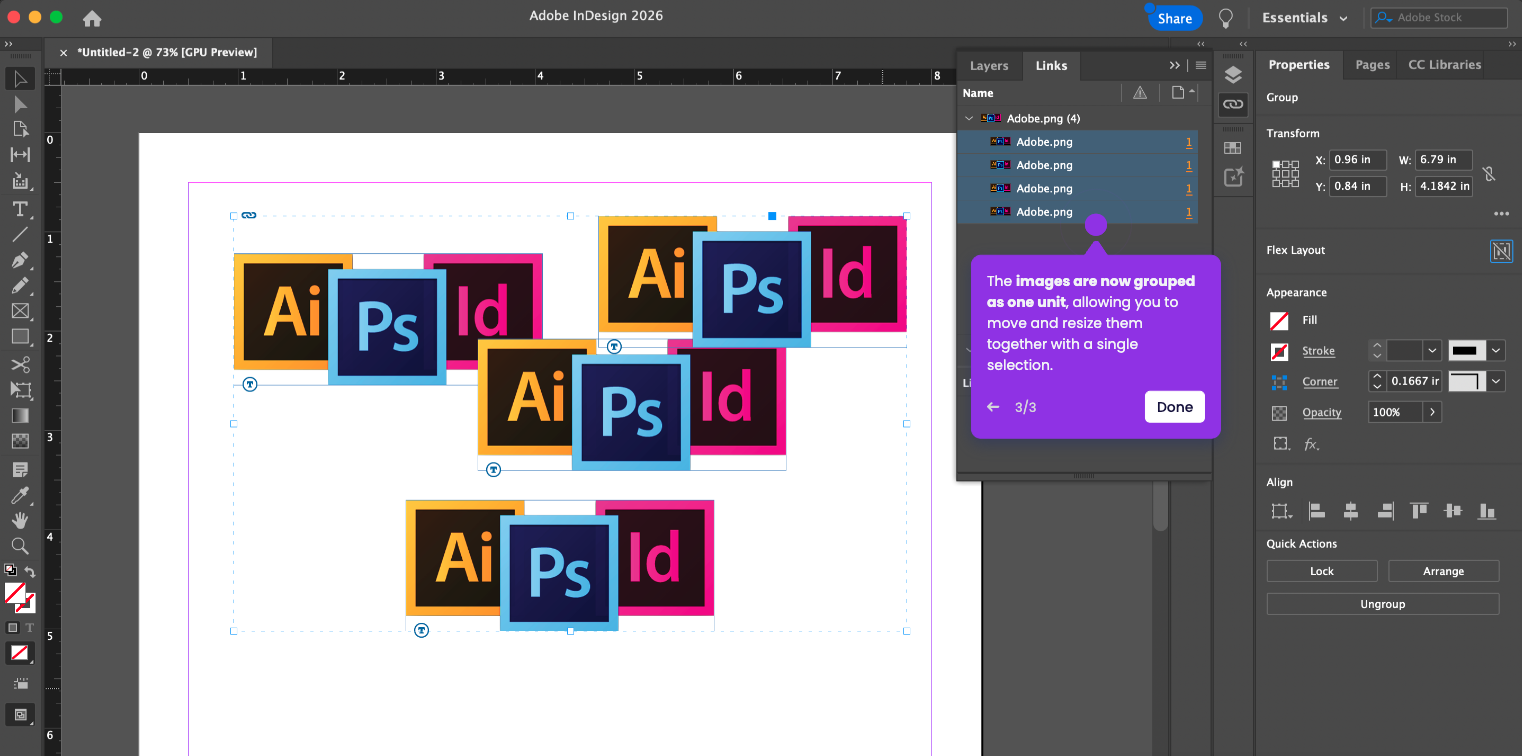
Task: Open the lightbulb Discover icon
Action: (1225, 18)
